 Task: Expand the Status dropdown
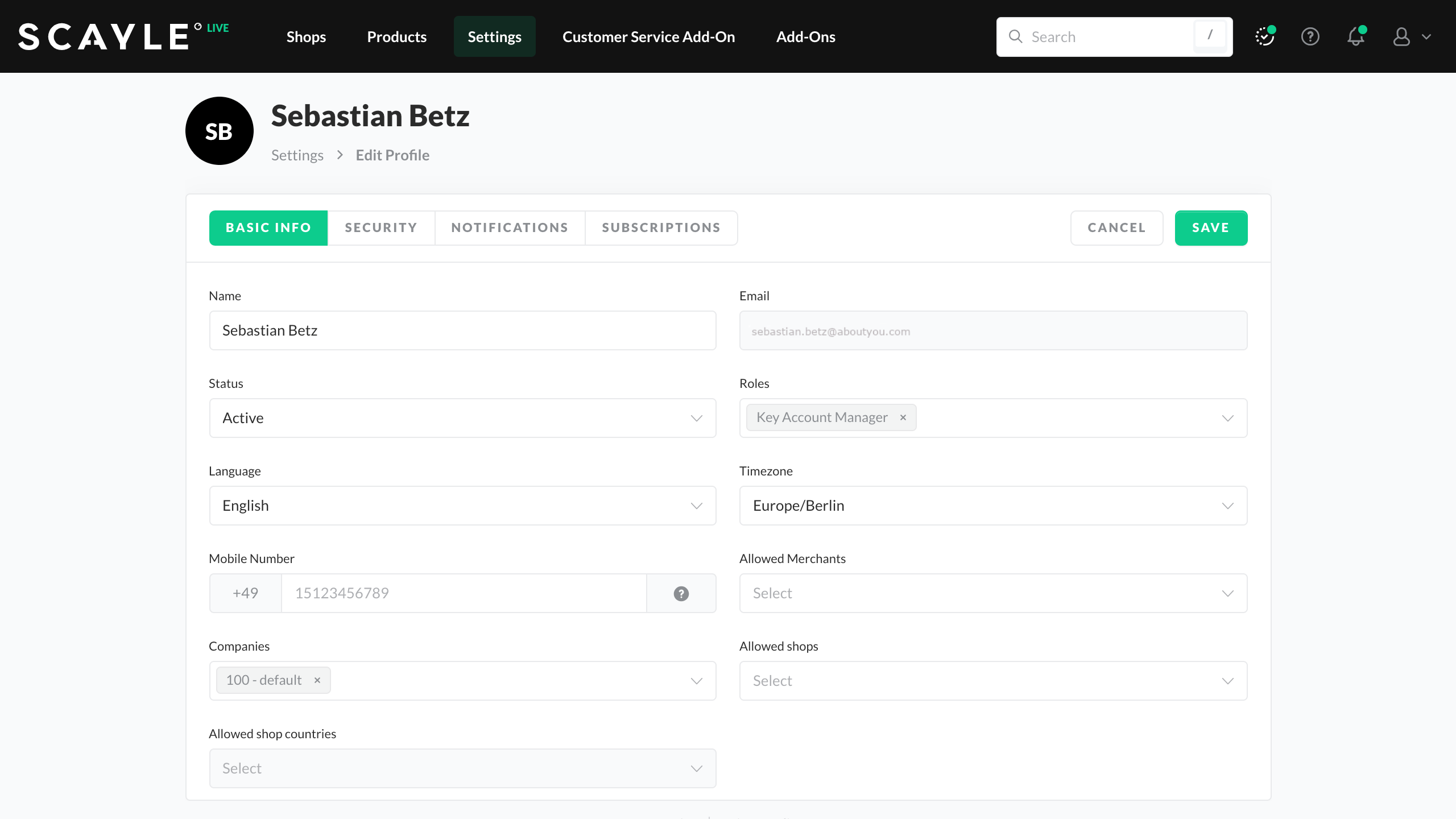(x=462, y=418)
